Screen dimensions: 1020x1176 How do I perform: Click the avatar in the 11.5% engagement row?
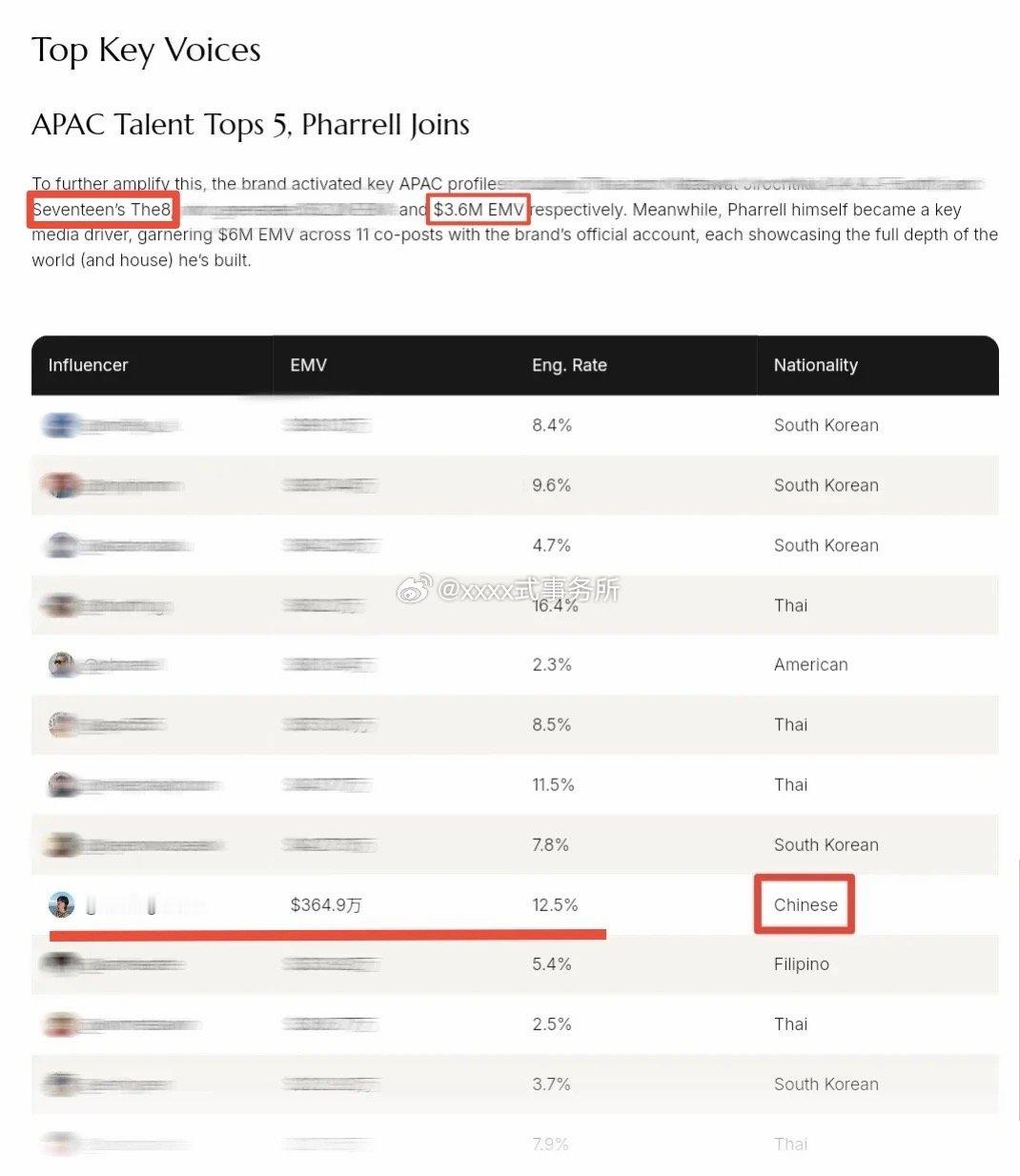[61, 784]
